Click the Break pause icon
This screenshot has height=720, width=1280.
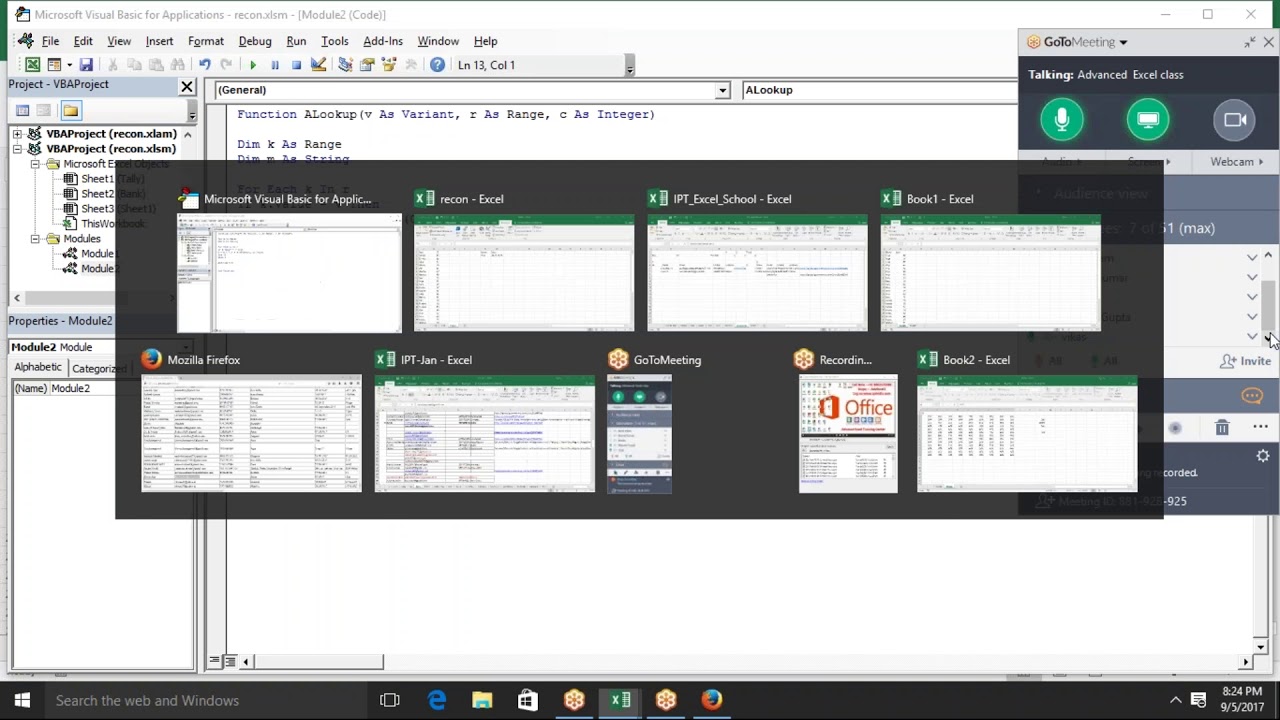click(275, 65)
